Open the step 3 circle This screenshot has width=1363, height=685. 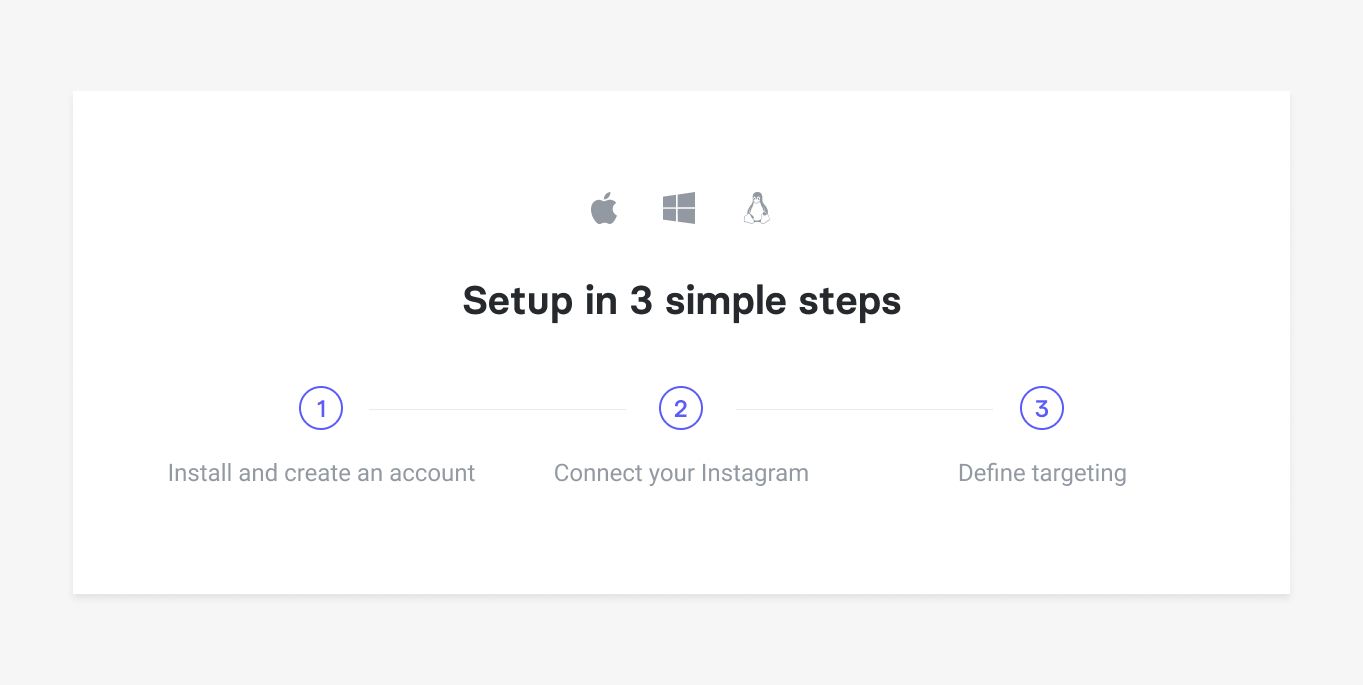point(1041,409)
